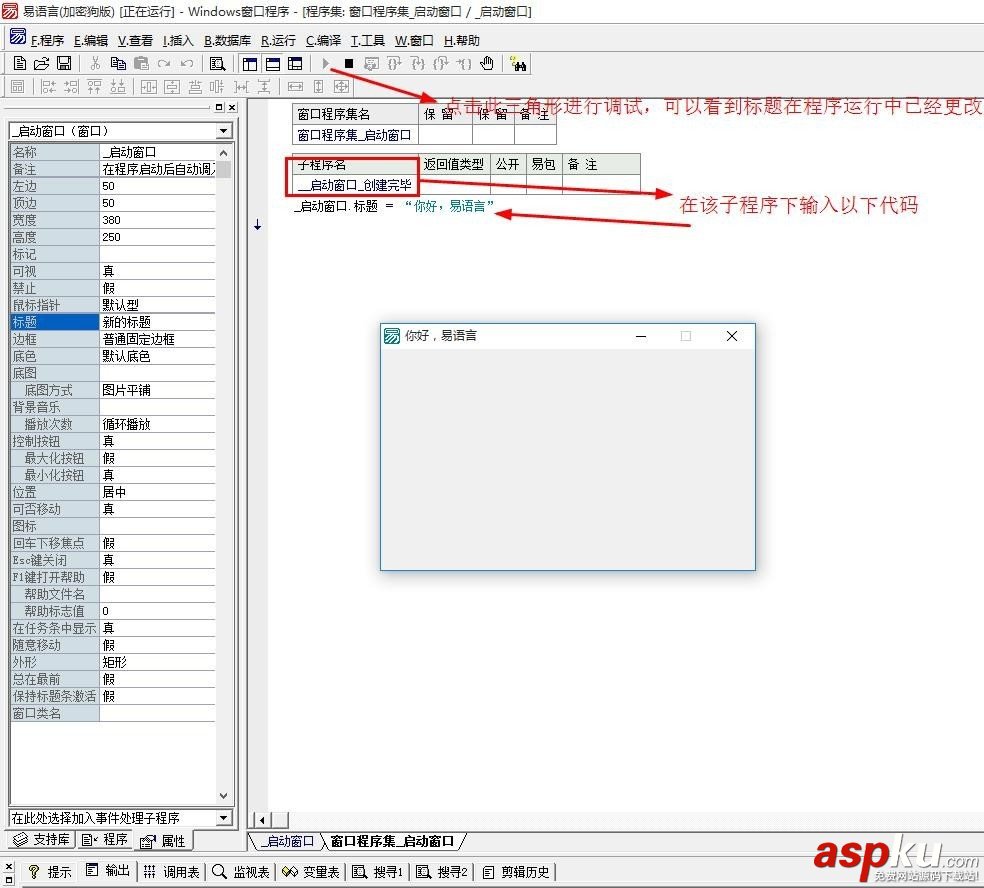Click the 宽度 value 380

tap(158, 220)
